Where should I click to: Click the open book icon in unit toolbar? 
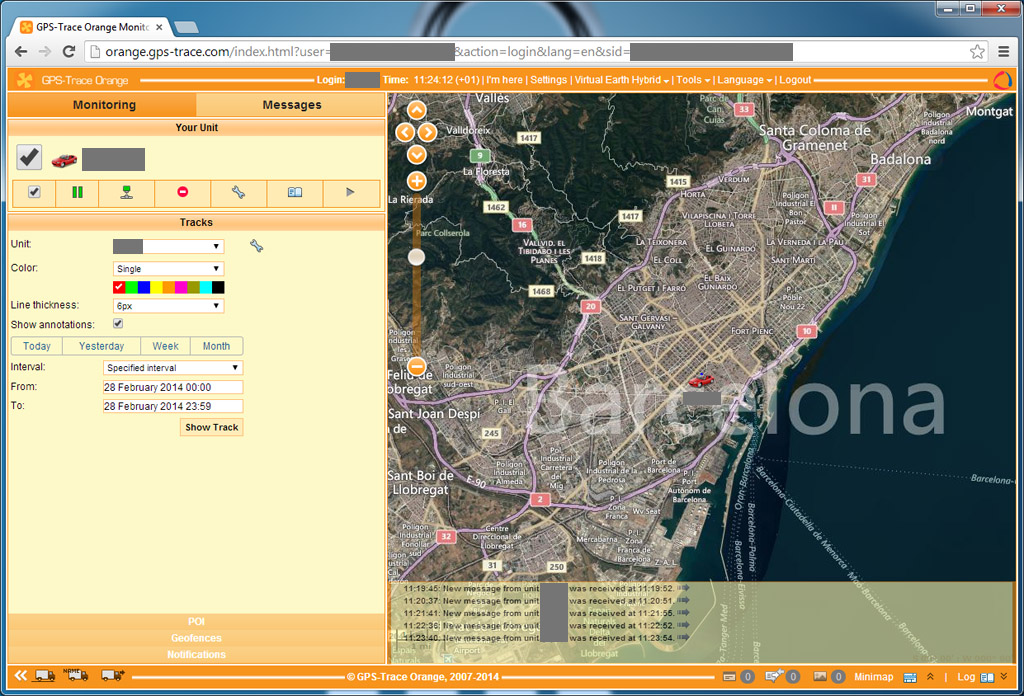click(295, 192)
